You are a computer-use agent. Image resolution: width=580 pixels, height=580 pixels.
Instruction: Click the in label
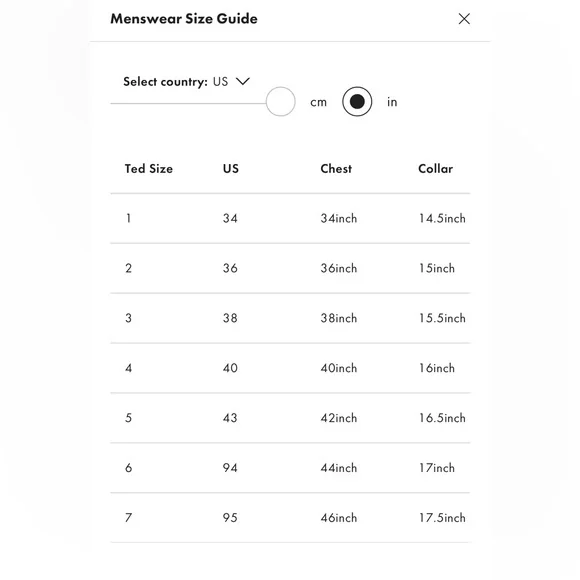(x=392, y=102)
